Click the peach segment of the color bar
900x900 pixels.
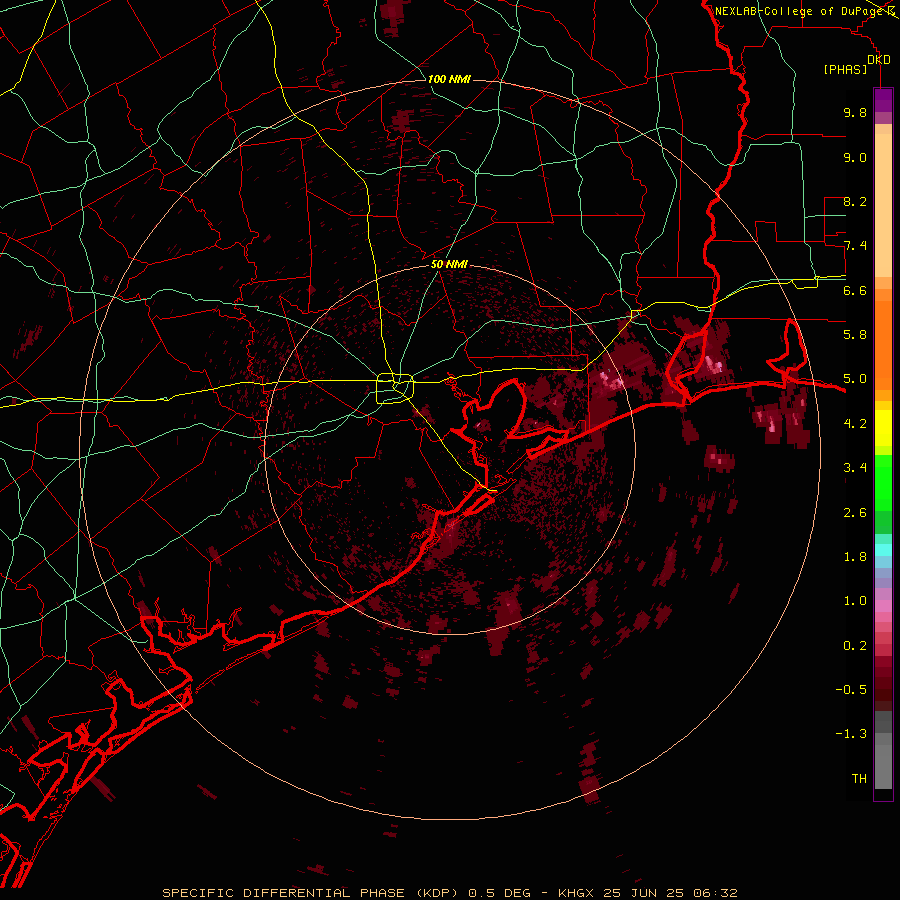point(883,205)
